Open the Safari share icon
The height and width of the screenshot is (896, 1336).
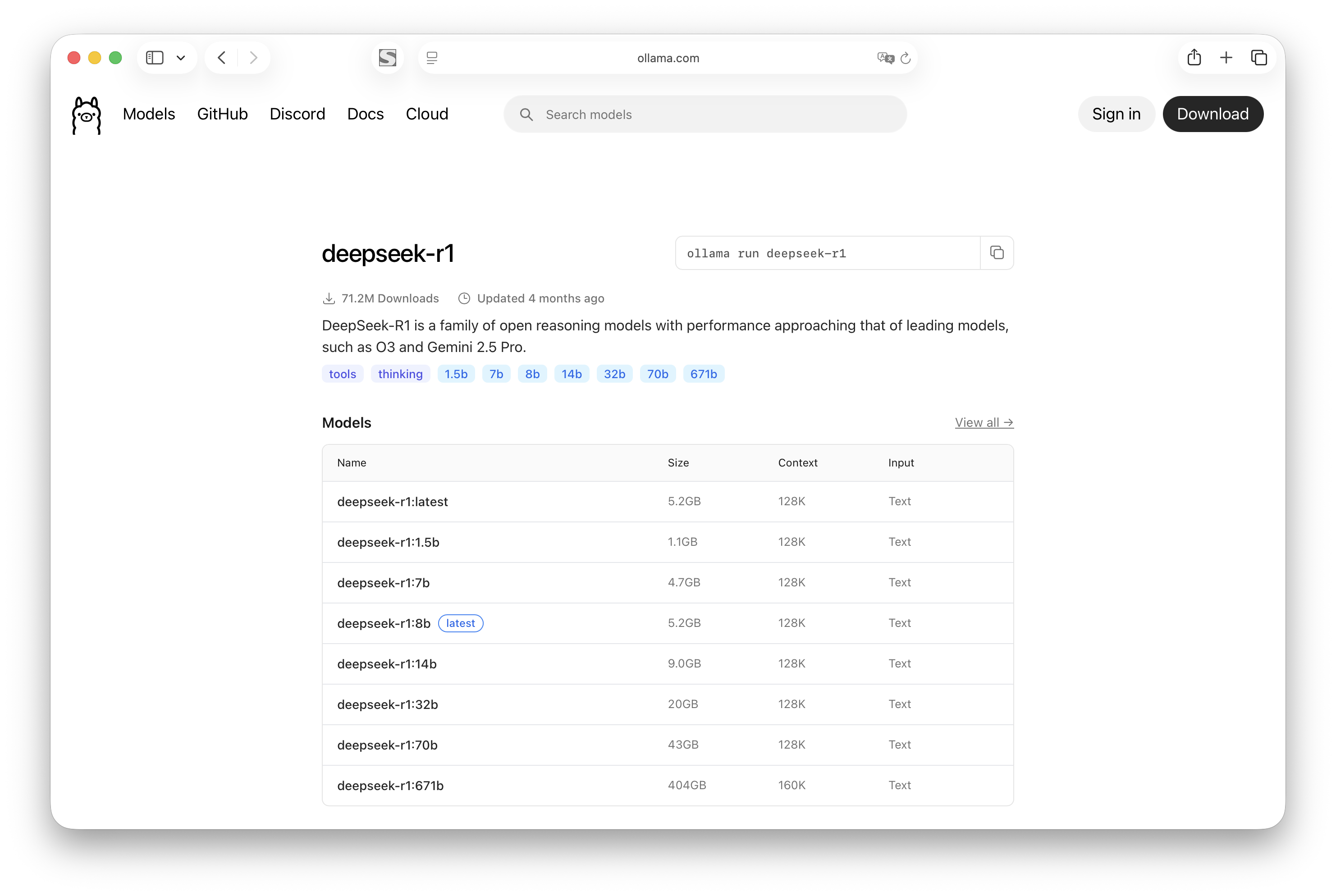point(1194,58)
